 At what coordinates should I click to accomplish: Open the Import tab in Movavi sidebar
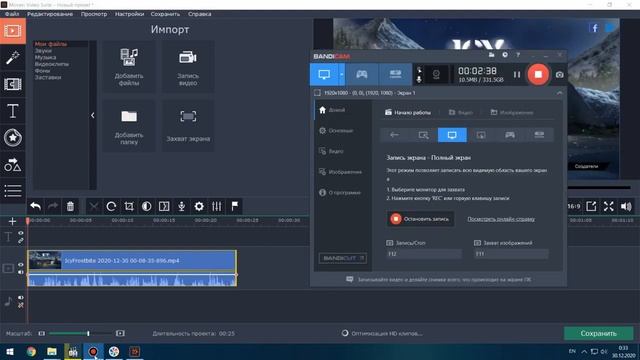[13, 31]
